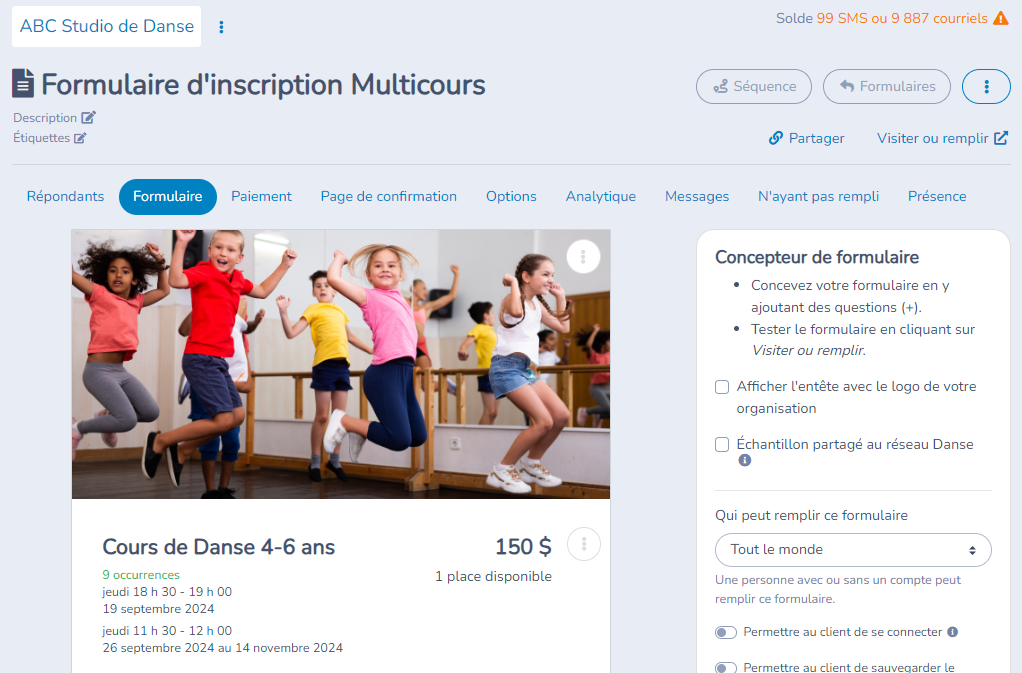
Task: Toggle Permettre au client de se connecter
Action: 725,633
